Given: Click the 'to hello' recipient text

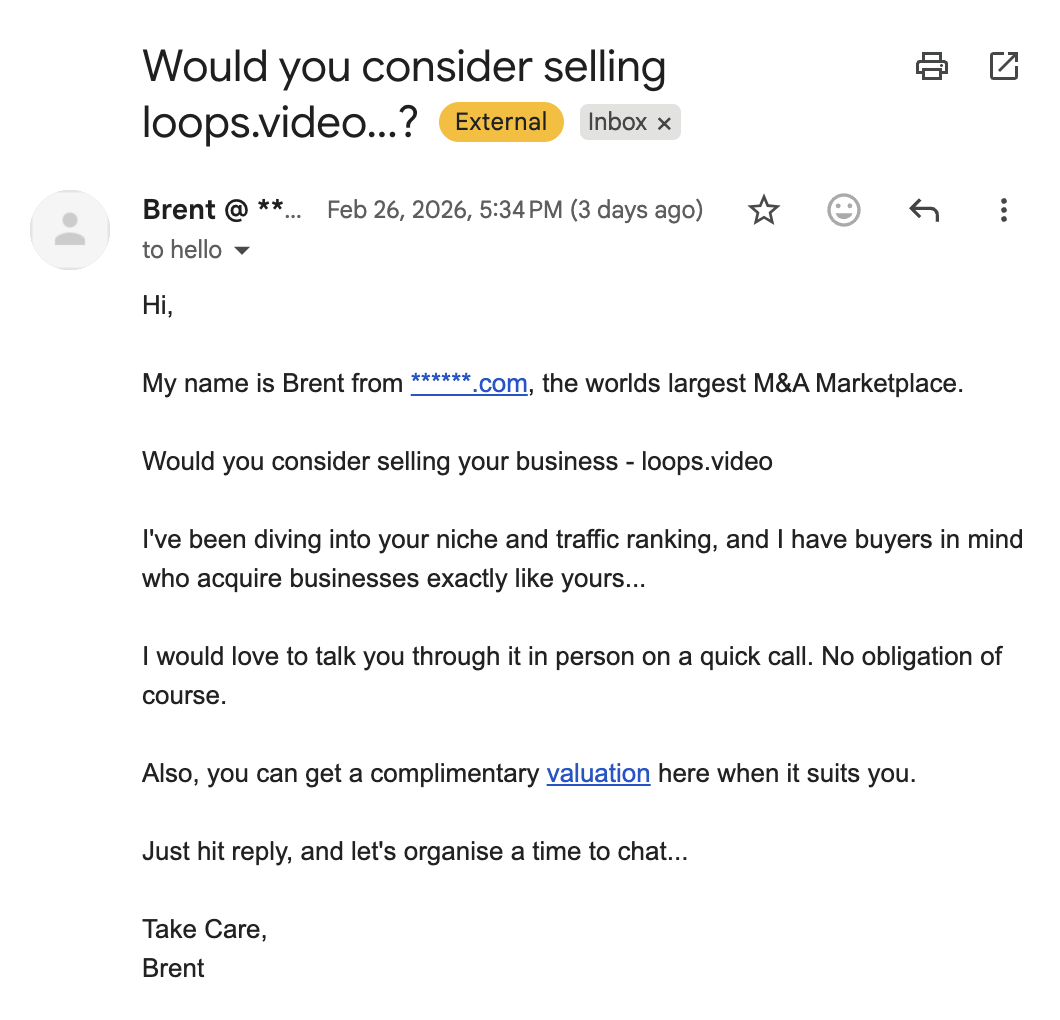Looking at the screenshot, I should pyautogui.click(x=182, y=250).
